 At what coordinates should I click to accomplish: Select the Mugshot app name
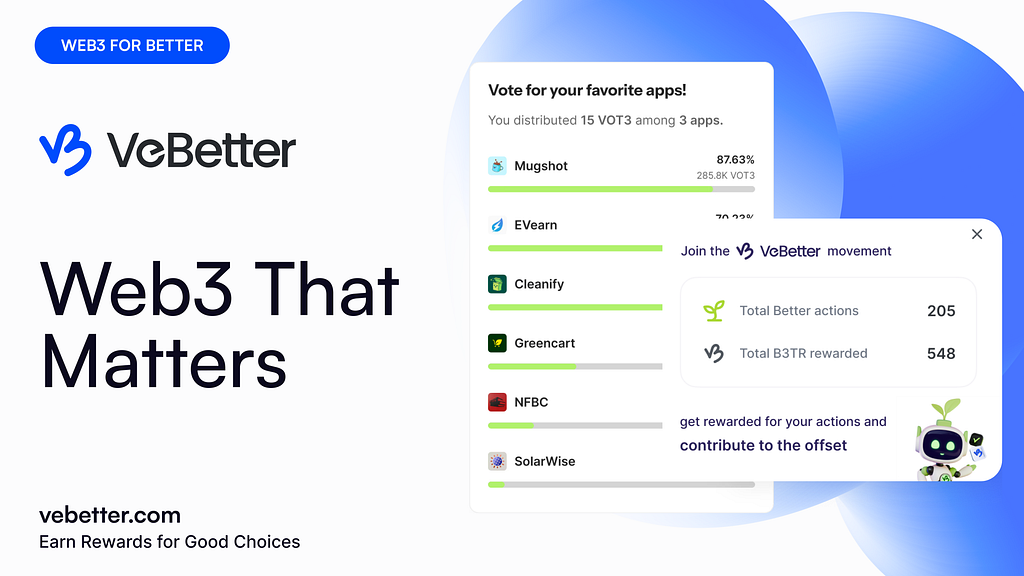(x=541, y=166)
